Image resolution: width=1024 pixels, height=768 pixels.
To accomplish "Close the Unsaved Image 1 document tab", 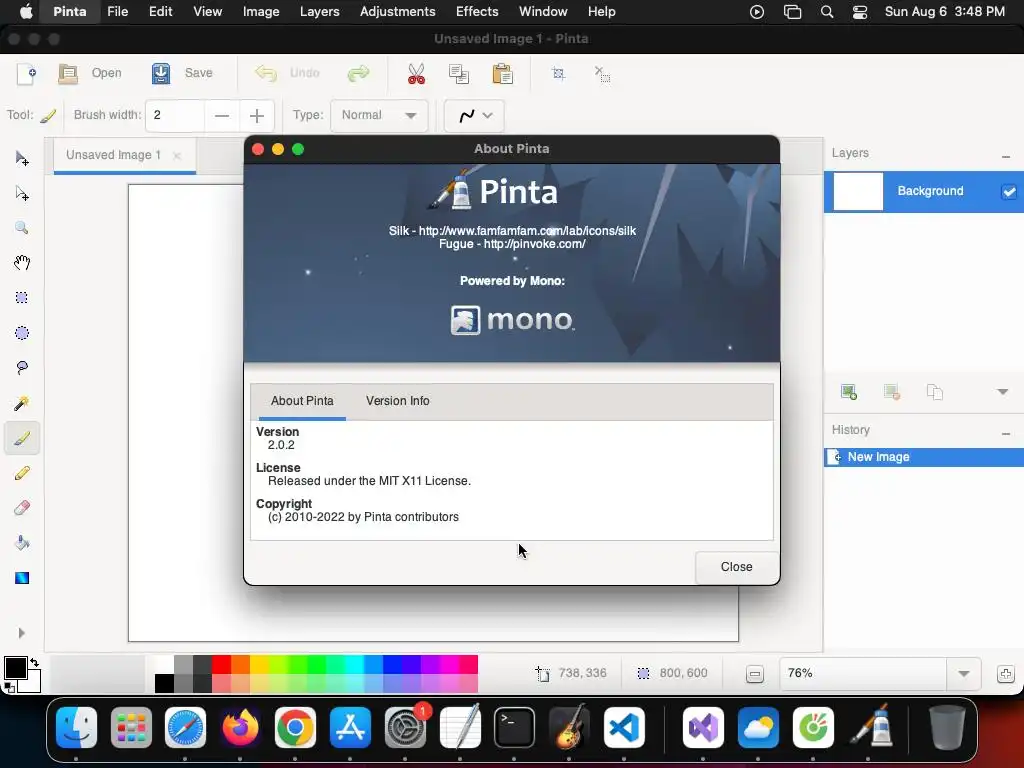I will coord(176,155).
